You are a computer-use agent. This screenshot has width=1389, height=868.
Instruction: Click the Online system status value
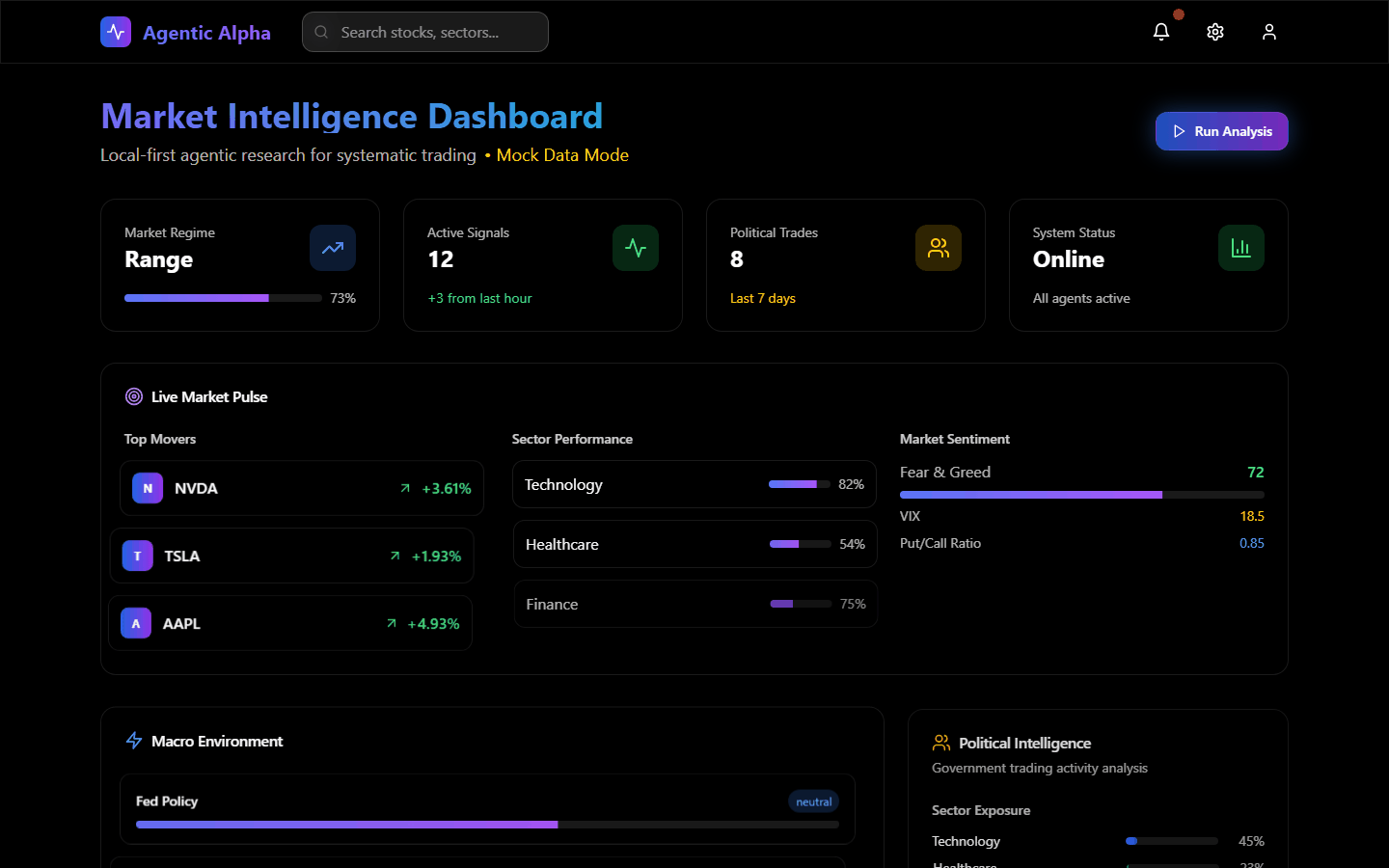tap(1069, 259)
